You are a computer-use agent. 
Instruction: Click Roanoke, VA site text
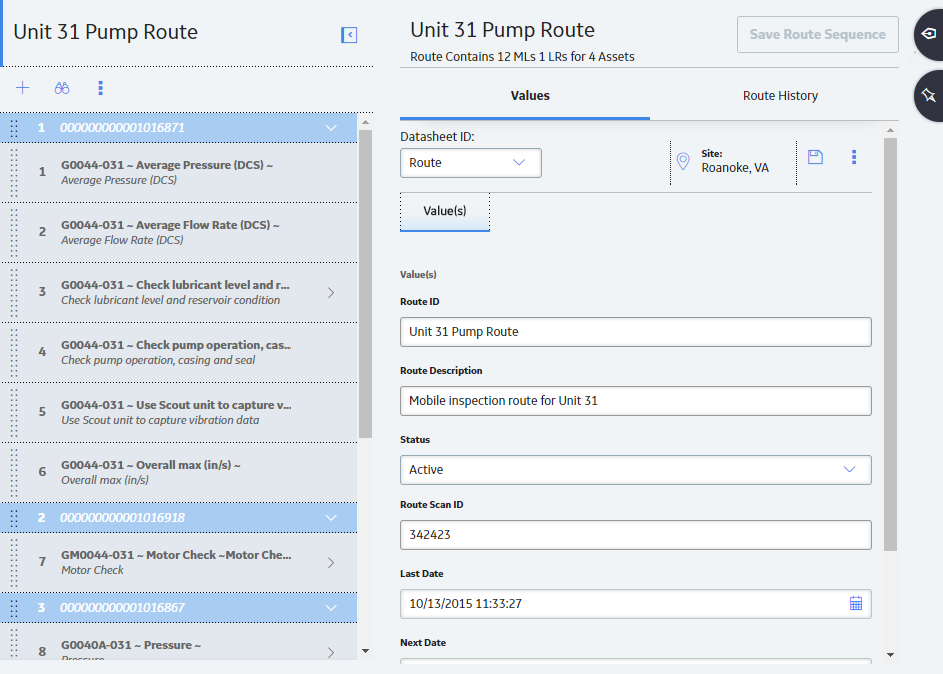click(x=735, y=168)
